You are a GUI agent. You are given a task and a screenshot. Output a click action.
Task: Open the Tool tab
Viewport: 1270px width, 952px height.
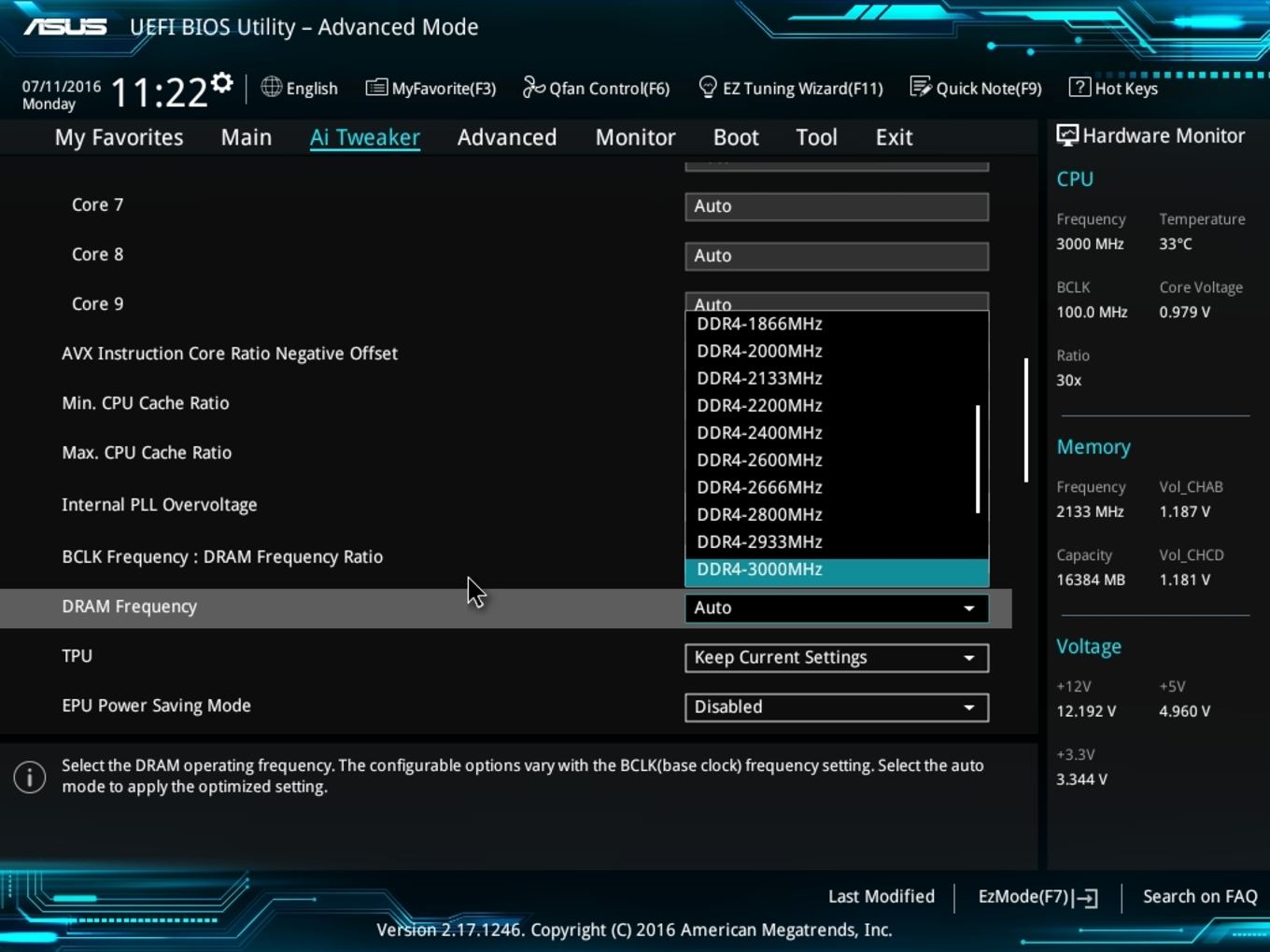[816, 137]
